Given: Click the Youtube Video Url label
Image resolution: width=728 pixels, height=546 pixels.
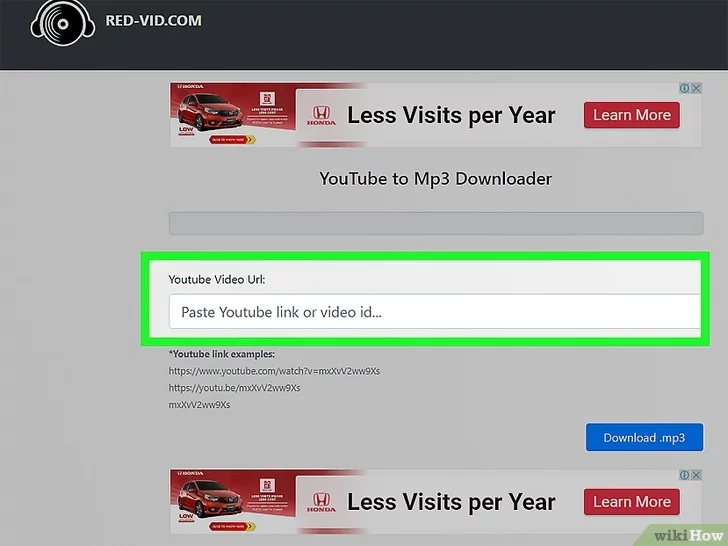Looking at the screenshot, I should pyautogui.click(x=217, y=280).
